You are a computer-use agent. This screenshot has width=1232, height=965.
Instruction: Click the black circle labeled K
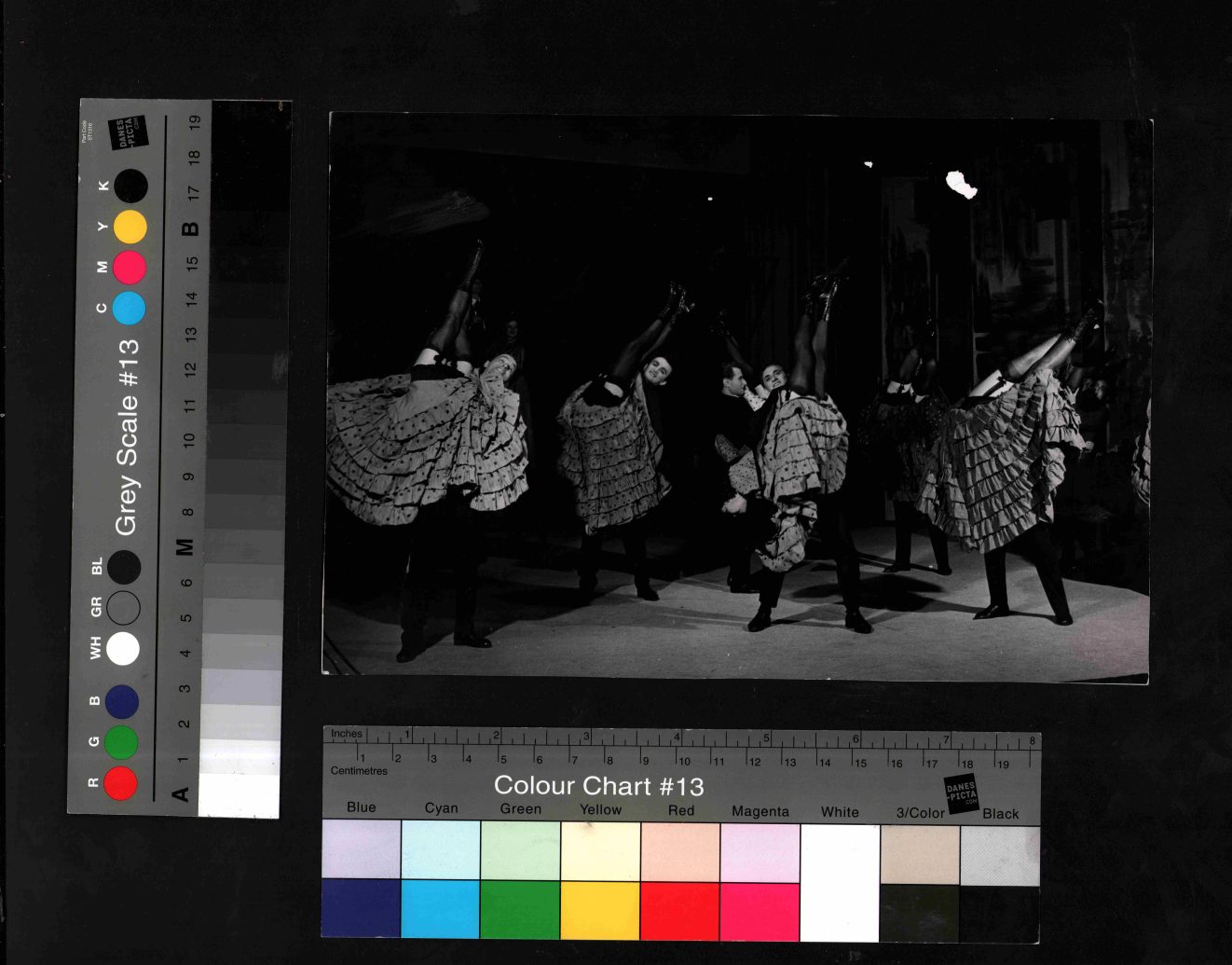pos(130,186)
